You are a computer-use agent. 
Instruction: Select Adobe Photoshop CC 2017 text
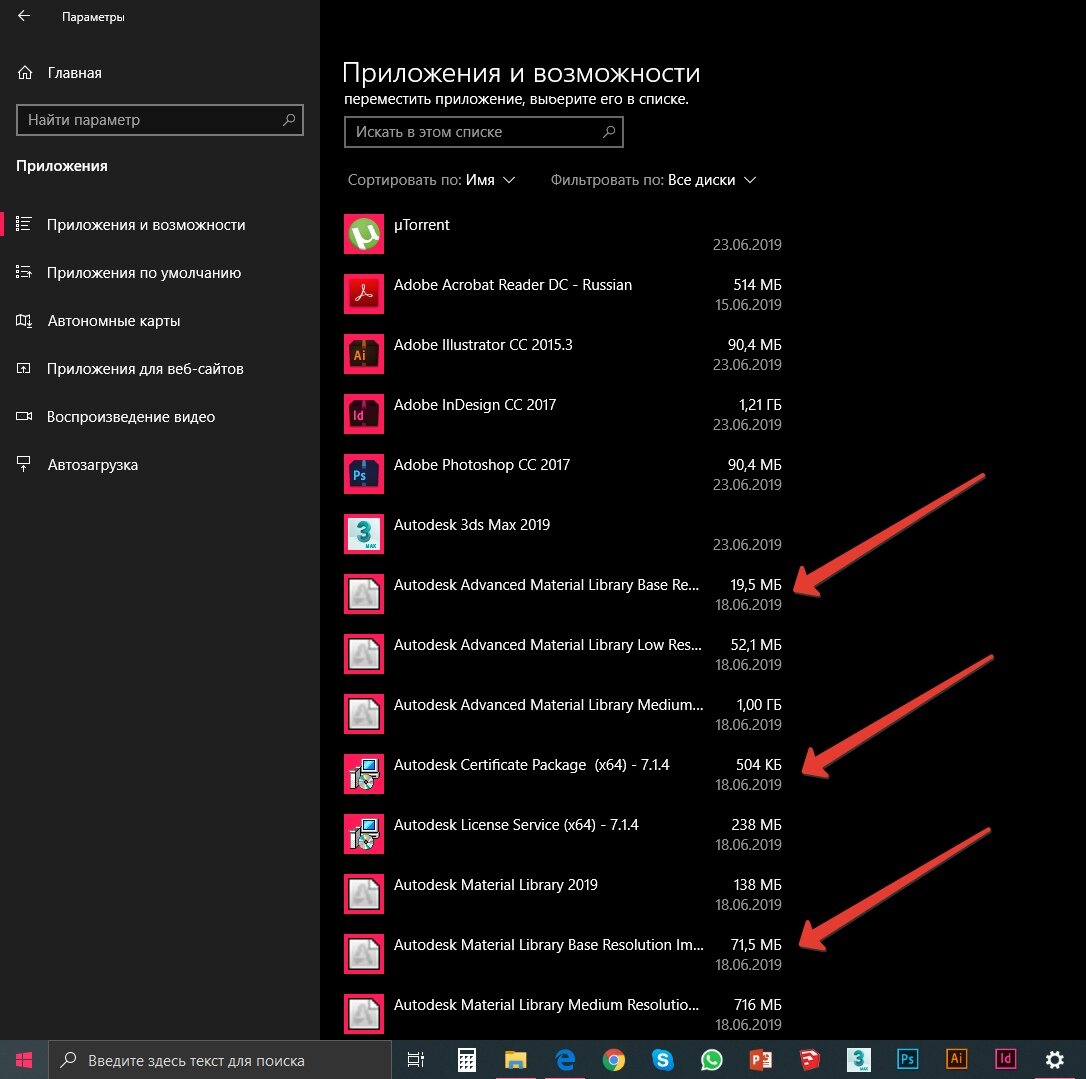tap(481, 465)
